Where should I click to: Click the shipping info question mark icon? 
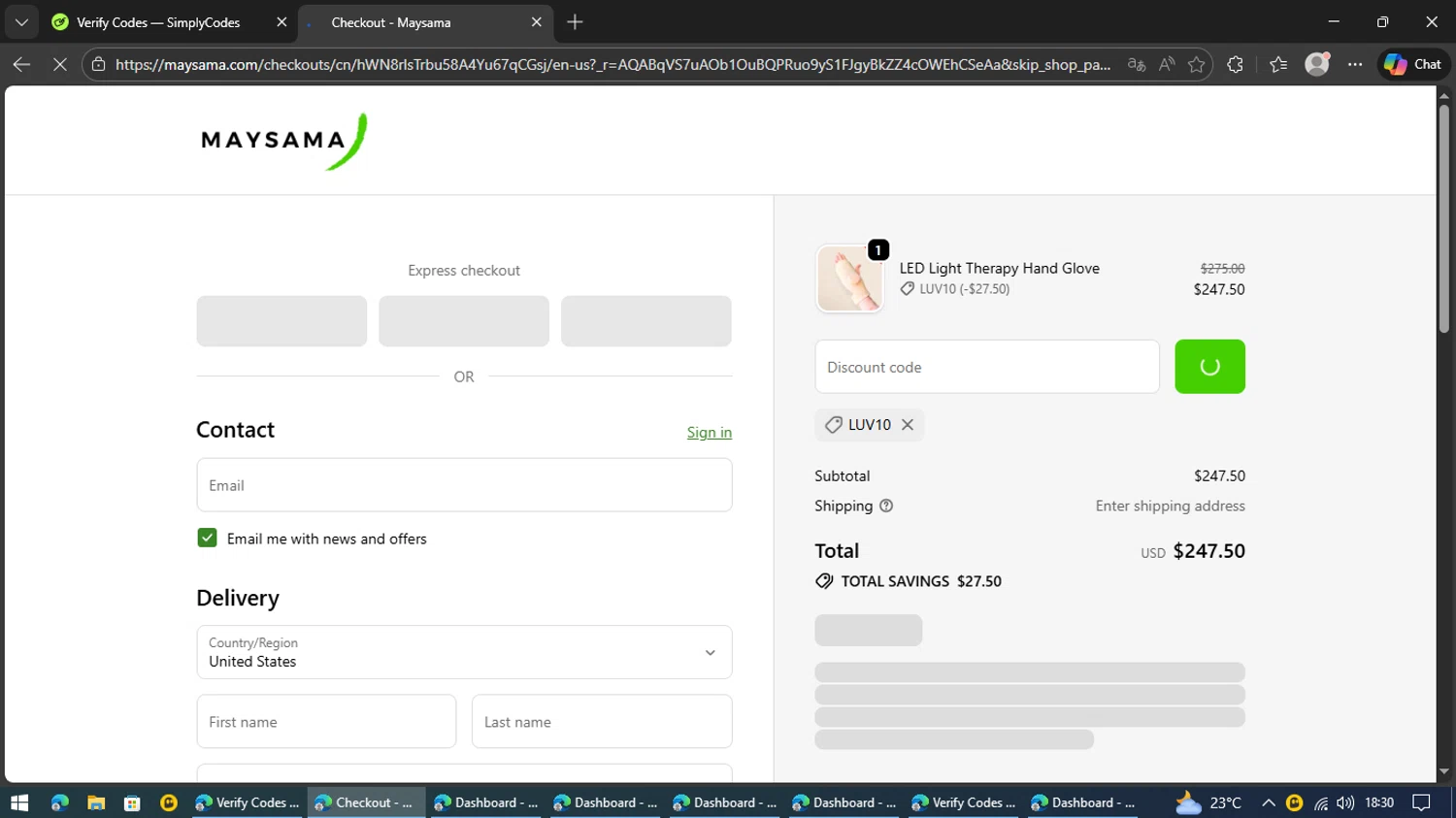[886, 507]
